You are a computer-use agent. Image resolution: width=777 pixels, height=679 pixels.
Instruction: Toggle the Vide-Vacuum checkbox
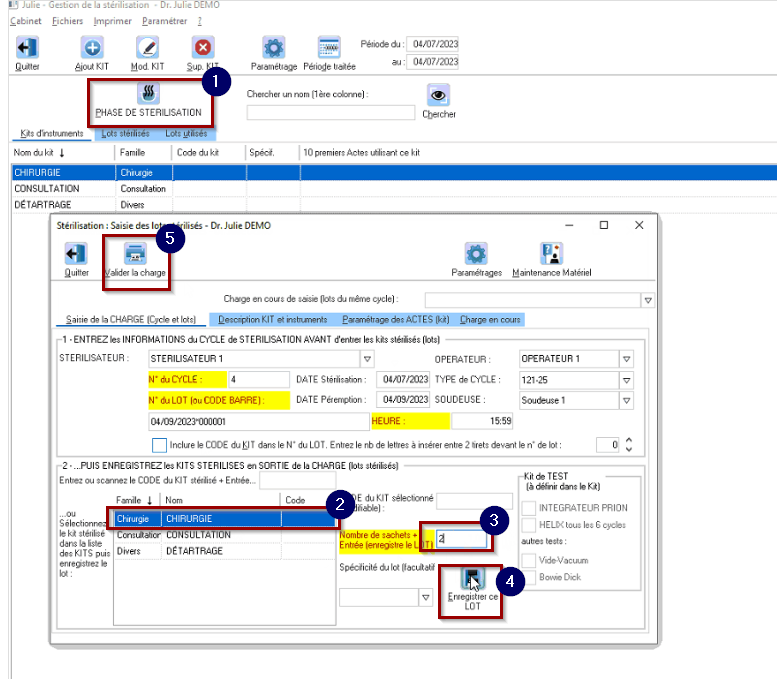(529, 561)
